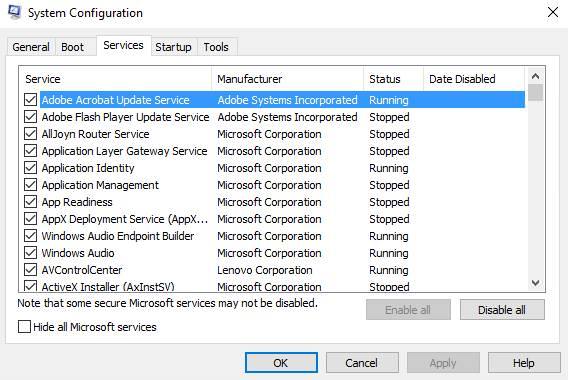Screen dimensions: 568x380
Task: Disable the Application Identity service checkbox
Action: (30, 168)
